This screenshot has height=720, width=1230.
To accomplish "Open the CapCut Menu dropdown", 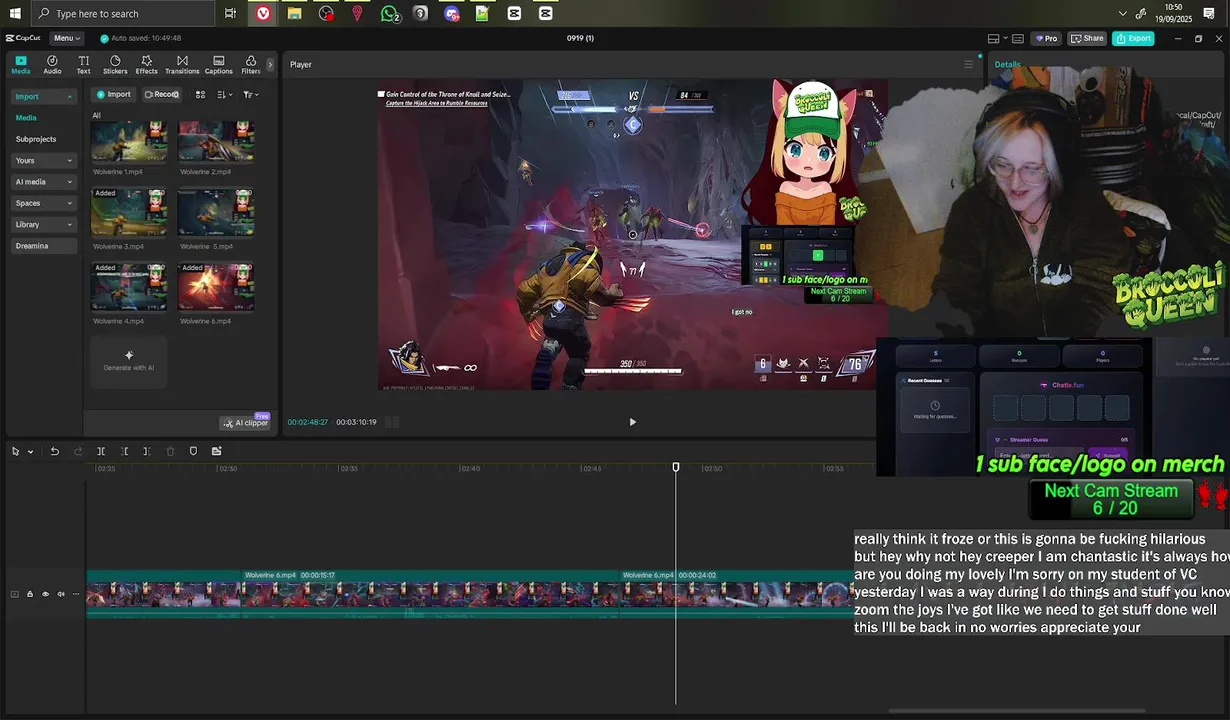I will click(66, 38).
